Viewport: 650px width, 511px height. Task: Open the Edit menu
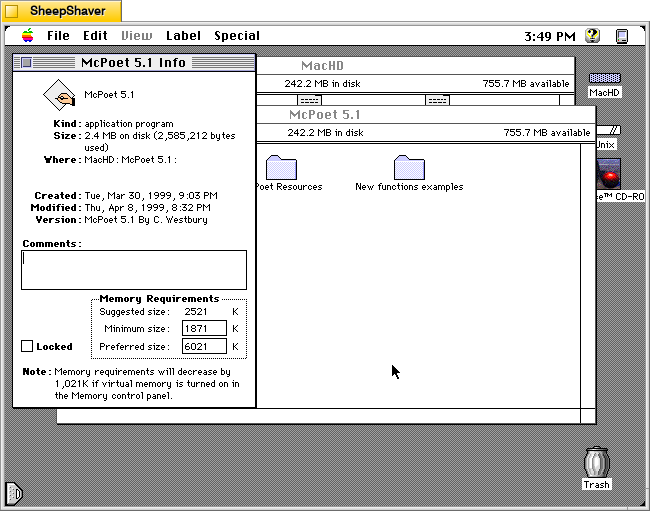point(95,36)
